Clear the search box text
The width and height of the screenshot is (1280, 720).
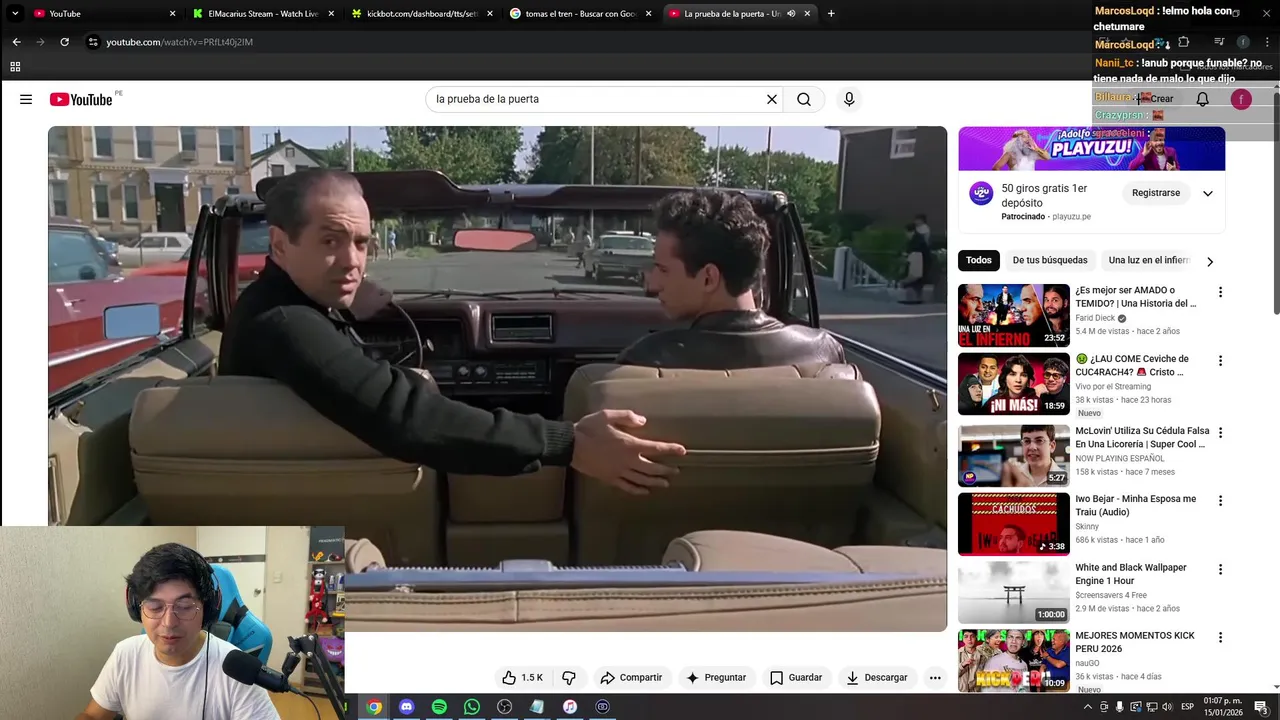tap(771, 99)
